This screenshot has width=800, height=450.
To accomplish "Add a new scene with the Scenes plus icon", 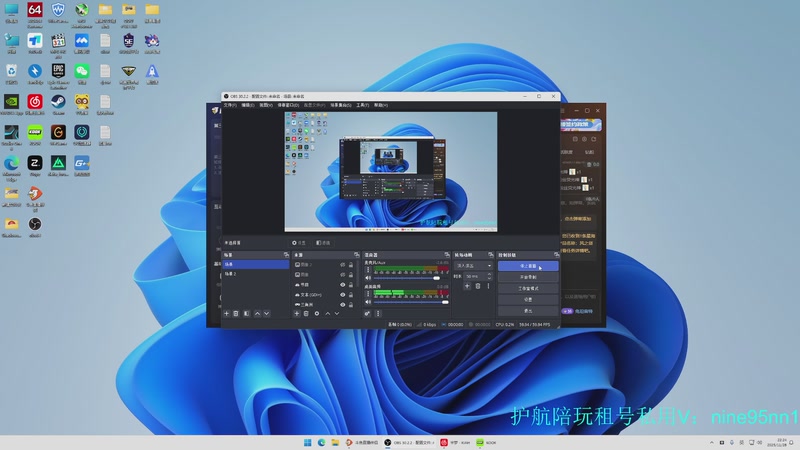I will 227,313.
